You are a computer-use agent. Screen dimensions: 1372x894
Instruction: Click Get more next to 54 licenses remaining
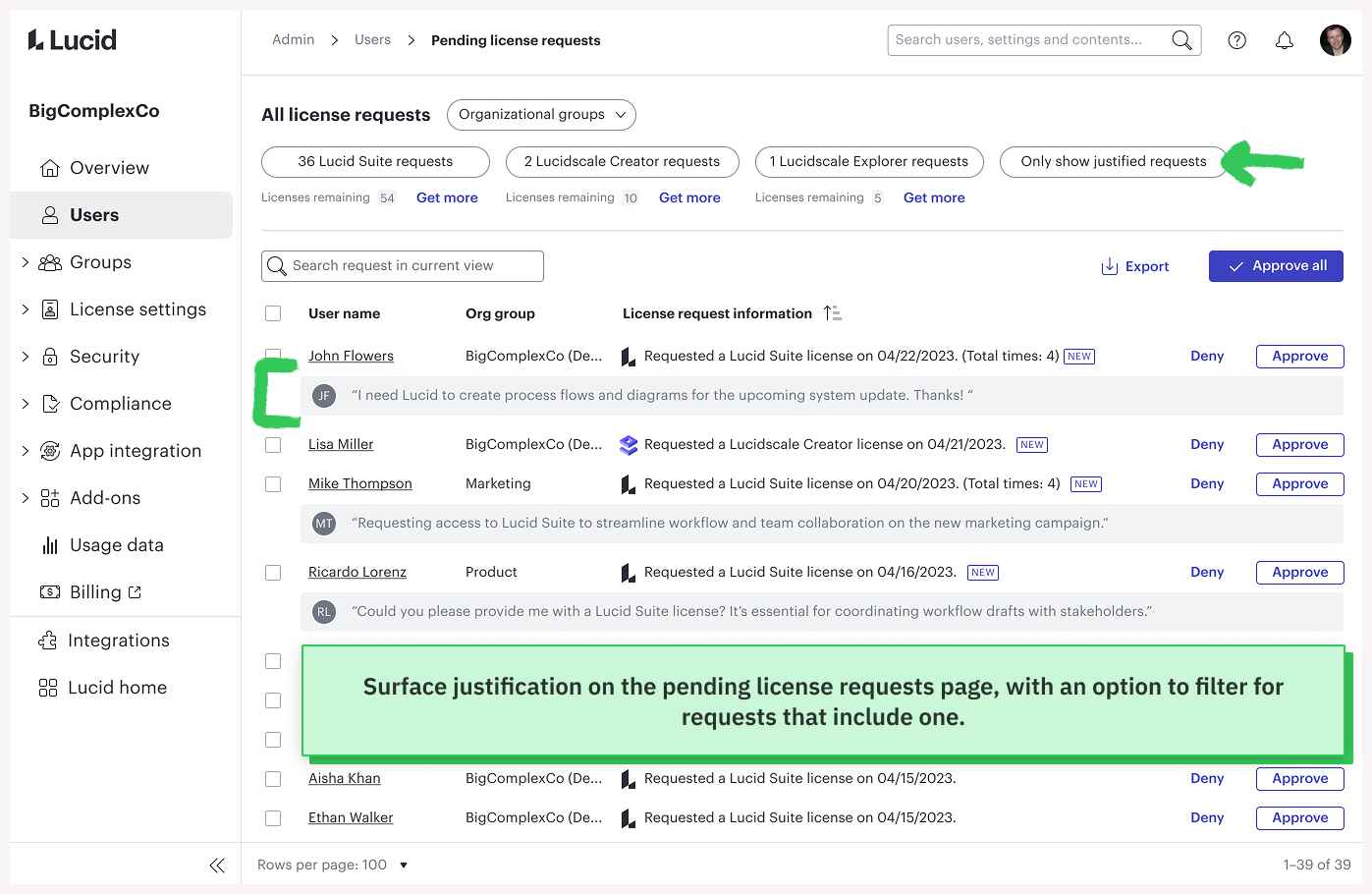click(447, 197)
